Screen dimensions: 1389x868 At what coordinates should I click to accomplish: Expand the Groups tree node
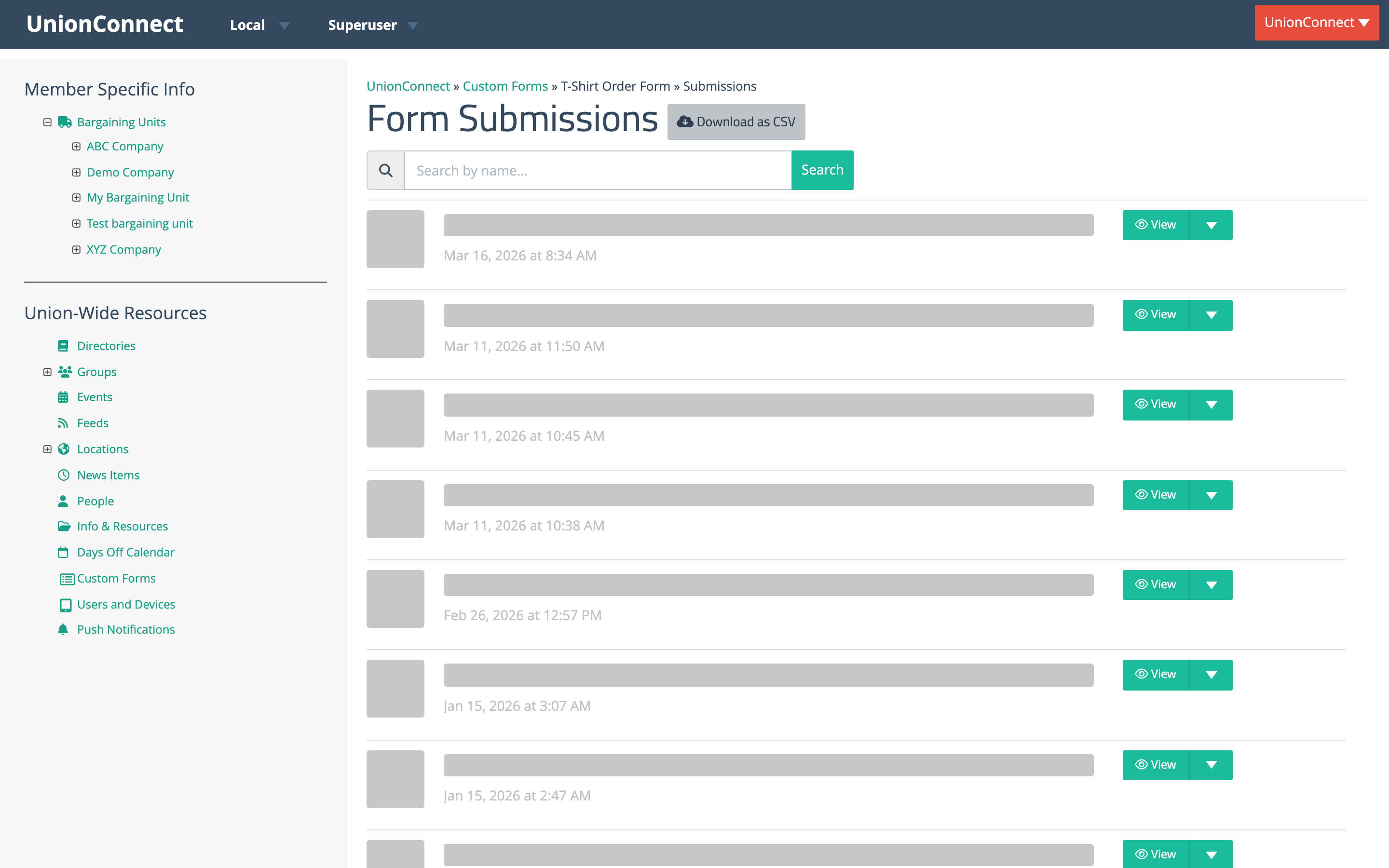48,372
